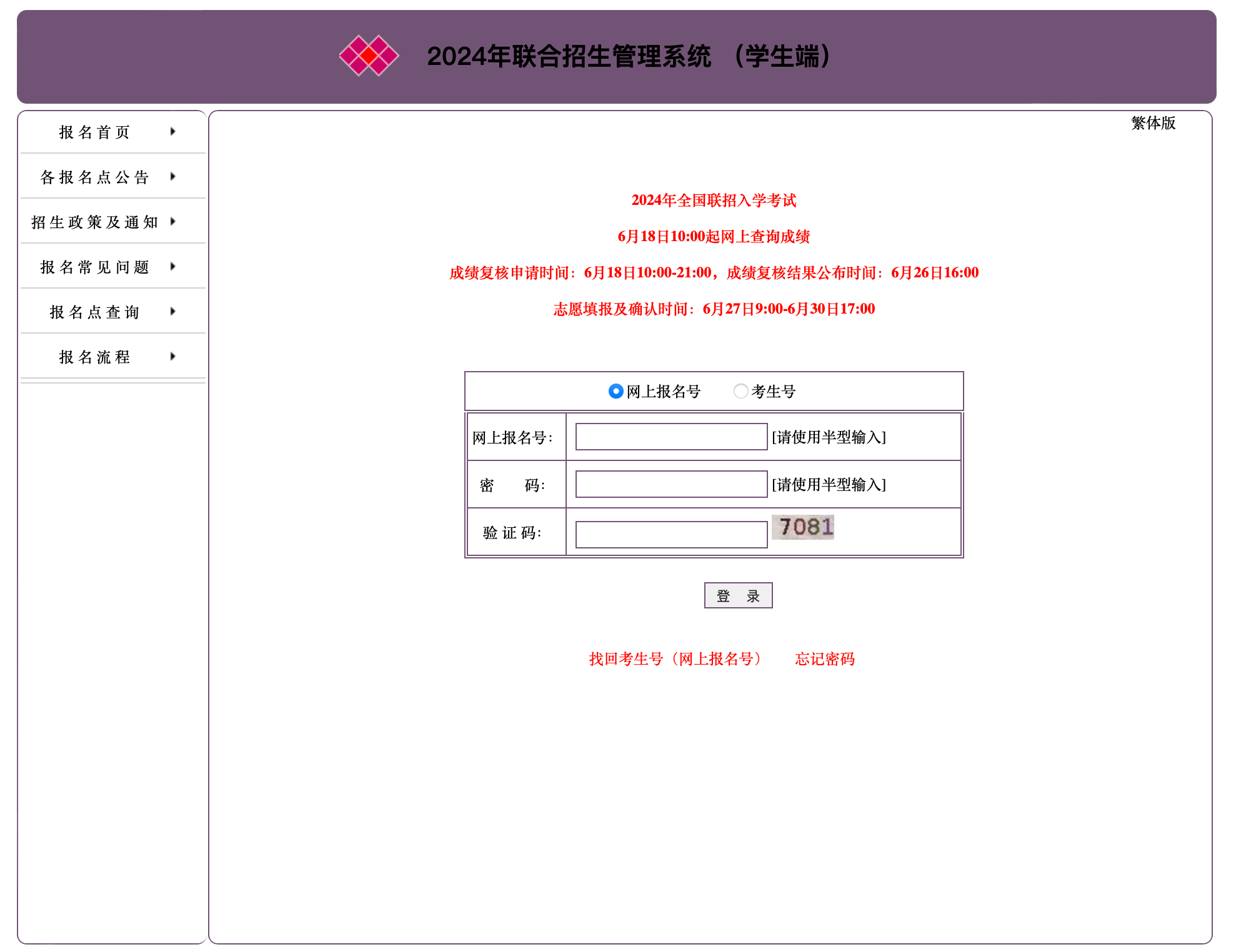This screenshot has height=952, width=1241.
Task: Refresh the 7081 captcha image
Action: [x=803, y=527]
